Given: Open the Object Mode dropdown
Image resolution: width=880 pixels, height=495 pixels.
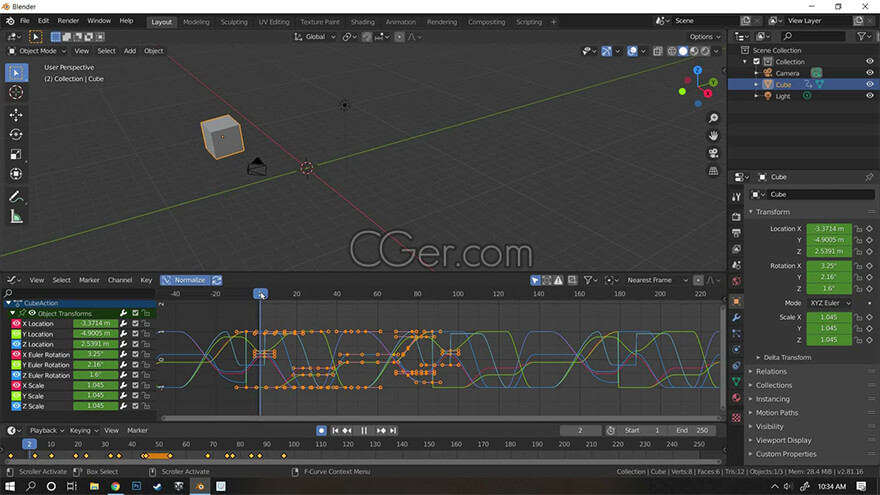Looking at the screenshot, I should point(37,51).
